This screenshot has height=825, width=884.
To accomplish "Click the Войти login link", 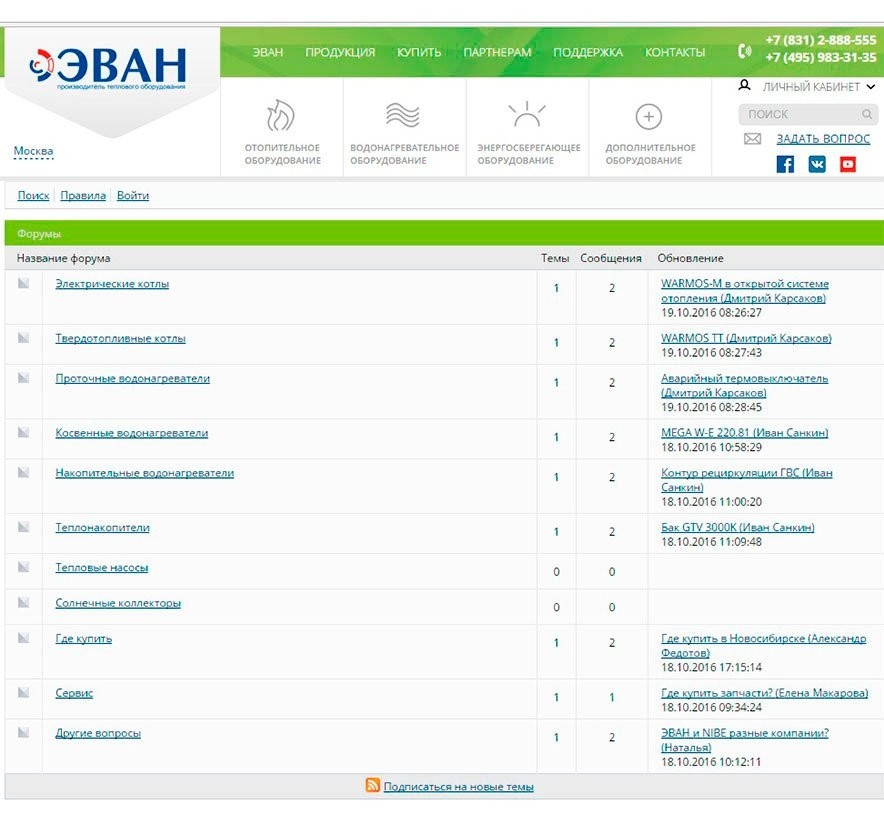I will pos(133,196).
